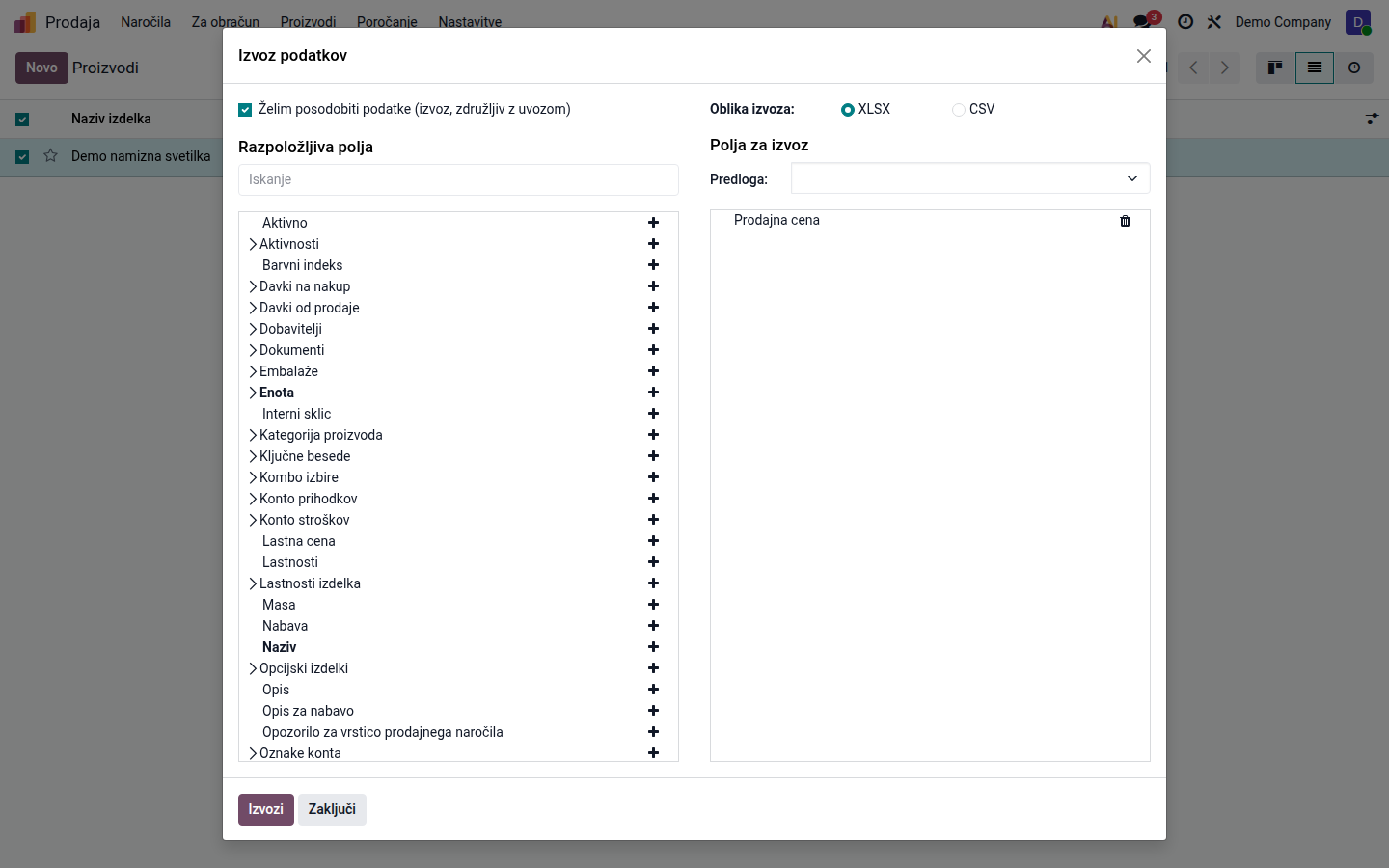The width and height of the screenshot is (1389, 868).
Task: Add Barvni indeks field with plus icon
Action: (x=653, y=265)
